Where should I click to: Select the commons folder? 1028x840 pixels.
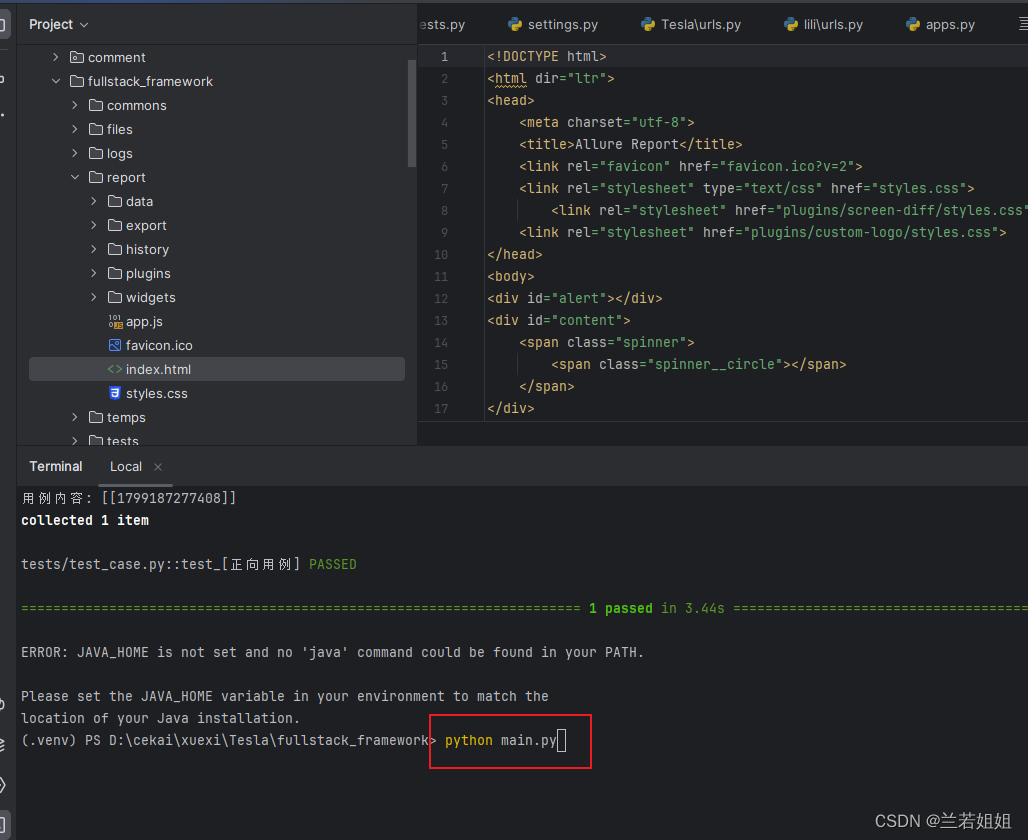tap(136, 105)
